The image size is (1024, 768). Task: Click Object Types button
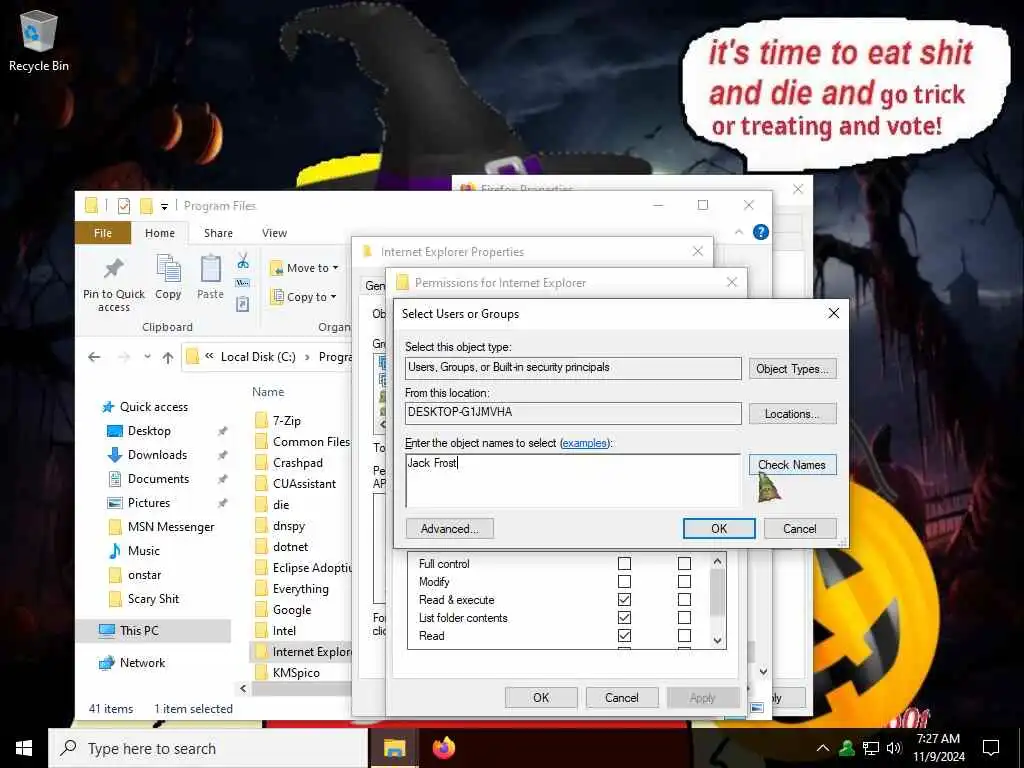coord(792,369)
